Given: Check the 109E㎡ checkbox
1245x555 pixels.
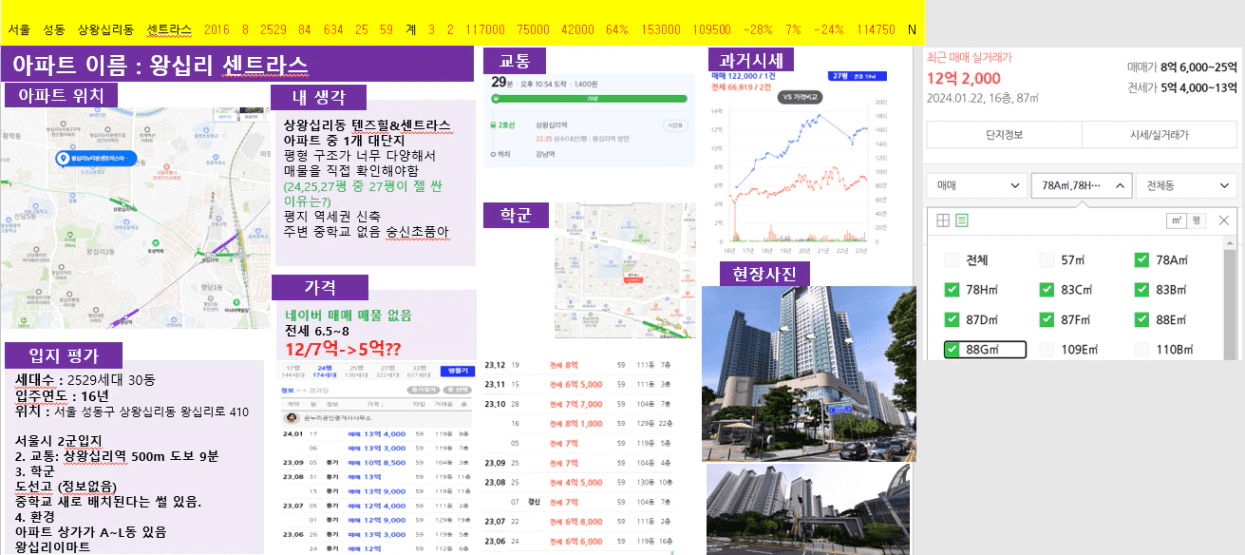Looking at the screenshot, I should pyautogui.click(x=1046, y=349).
